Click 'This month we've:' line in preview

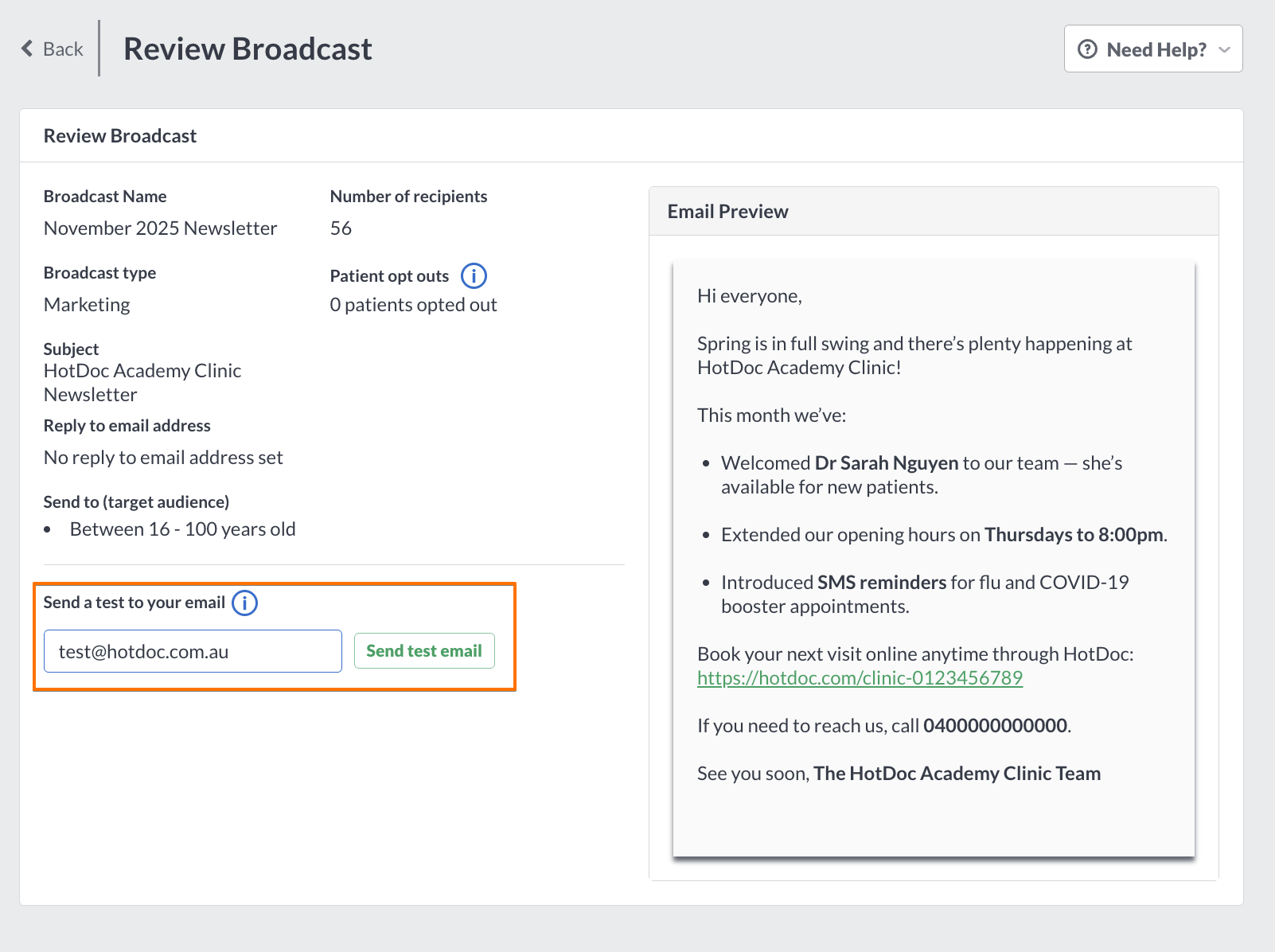[772, 416]
